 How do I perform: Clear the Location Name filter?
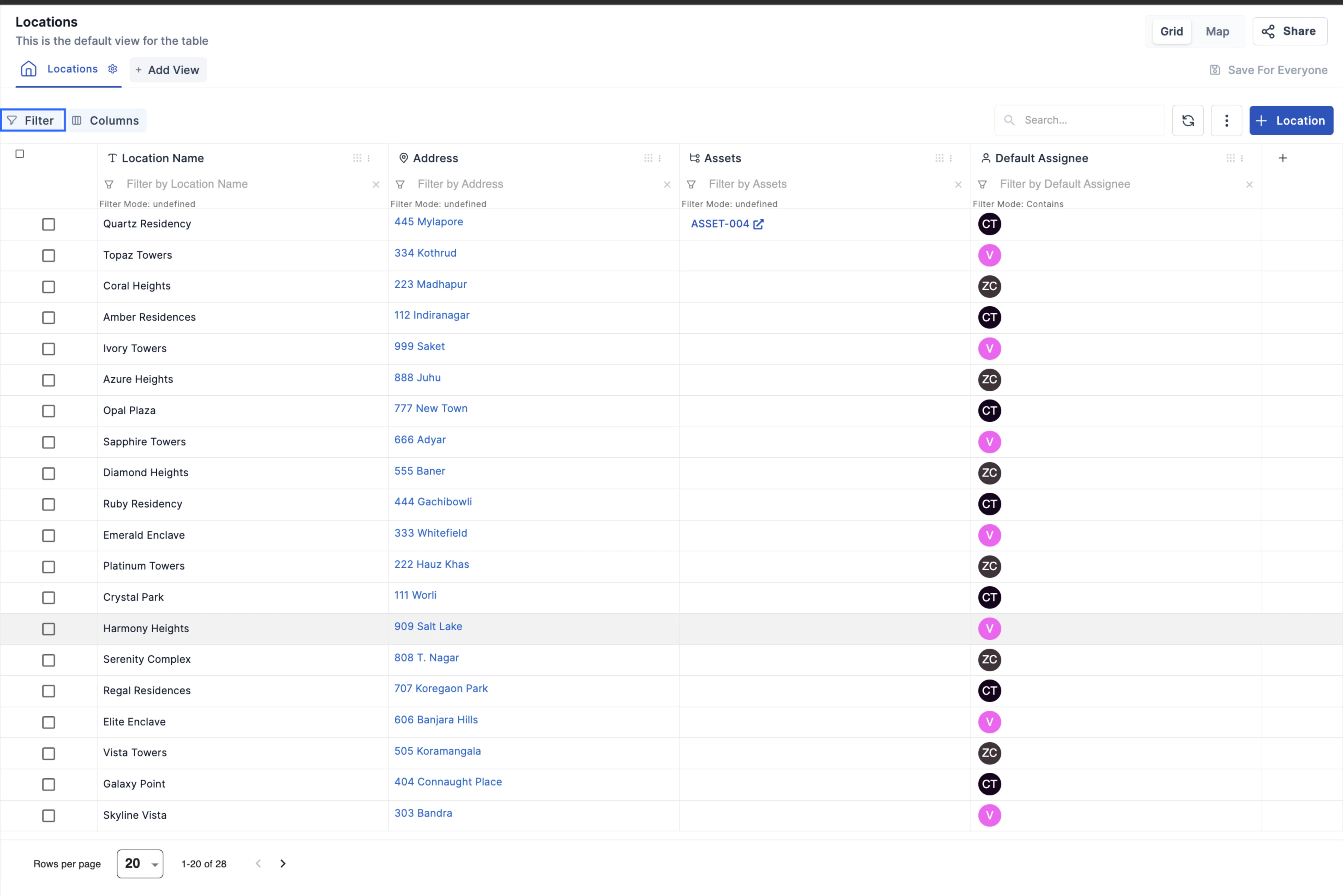pos(376,185)
